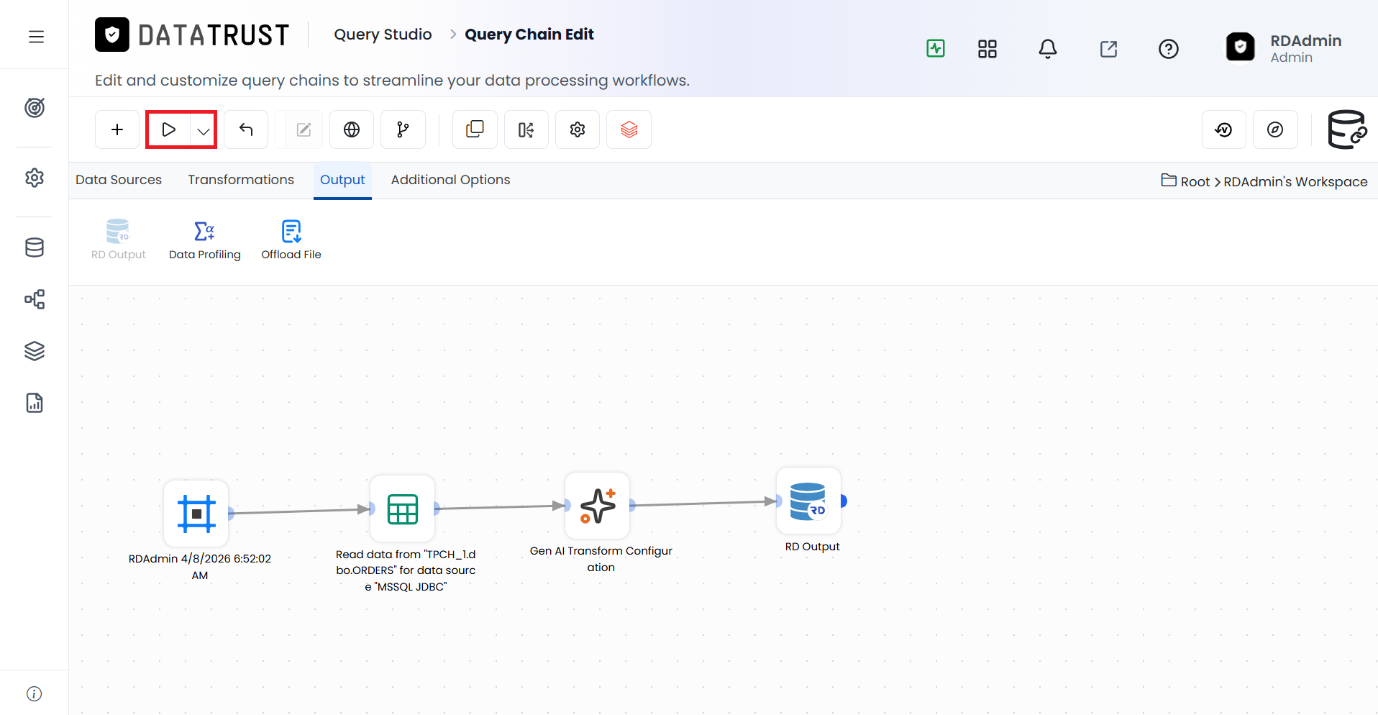
Task: Click the undo arrow toolbar button
Action: [246, 130]
